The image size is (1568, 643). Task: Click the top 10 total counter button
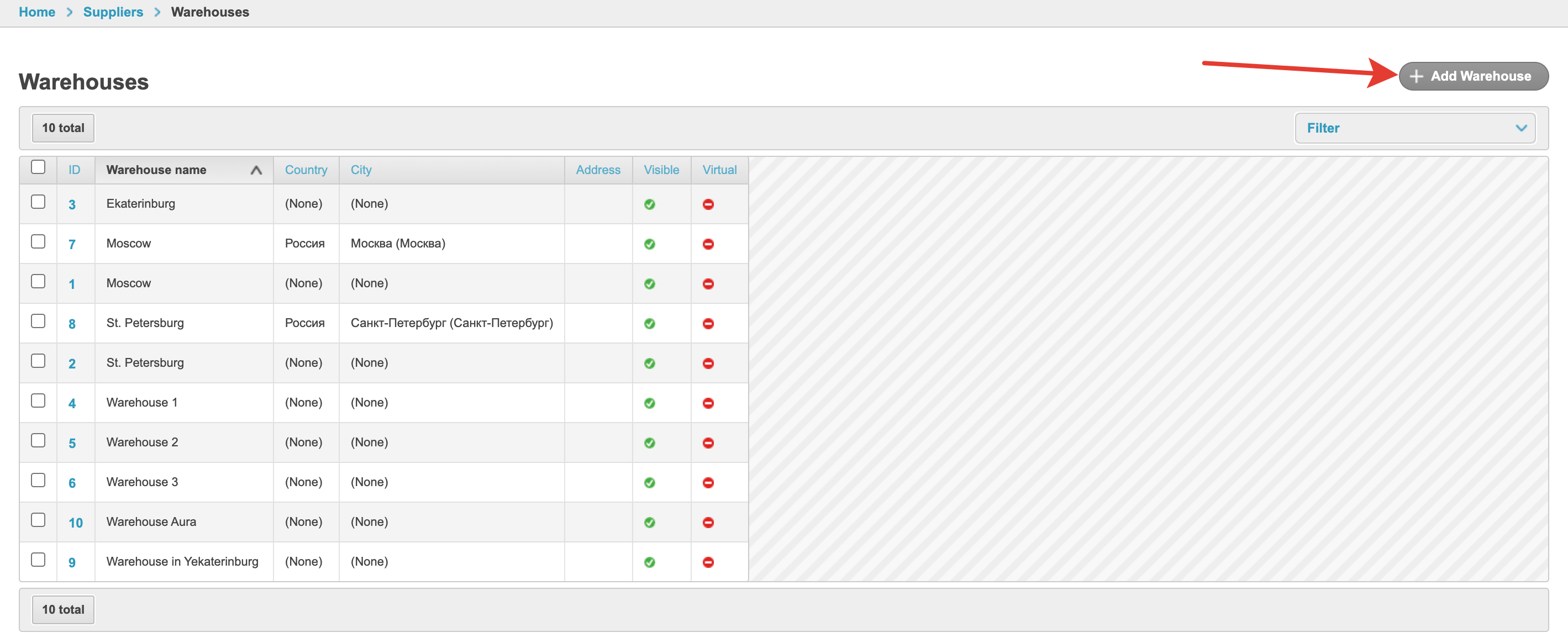click(62, 128)
